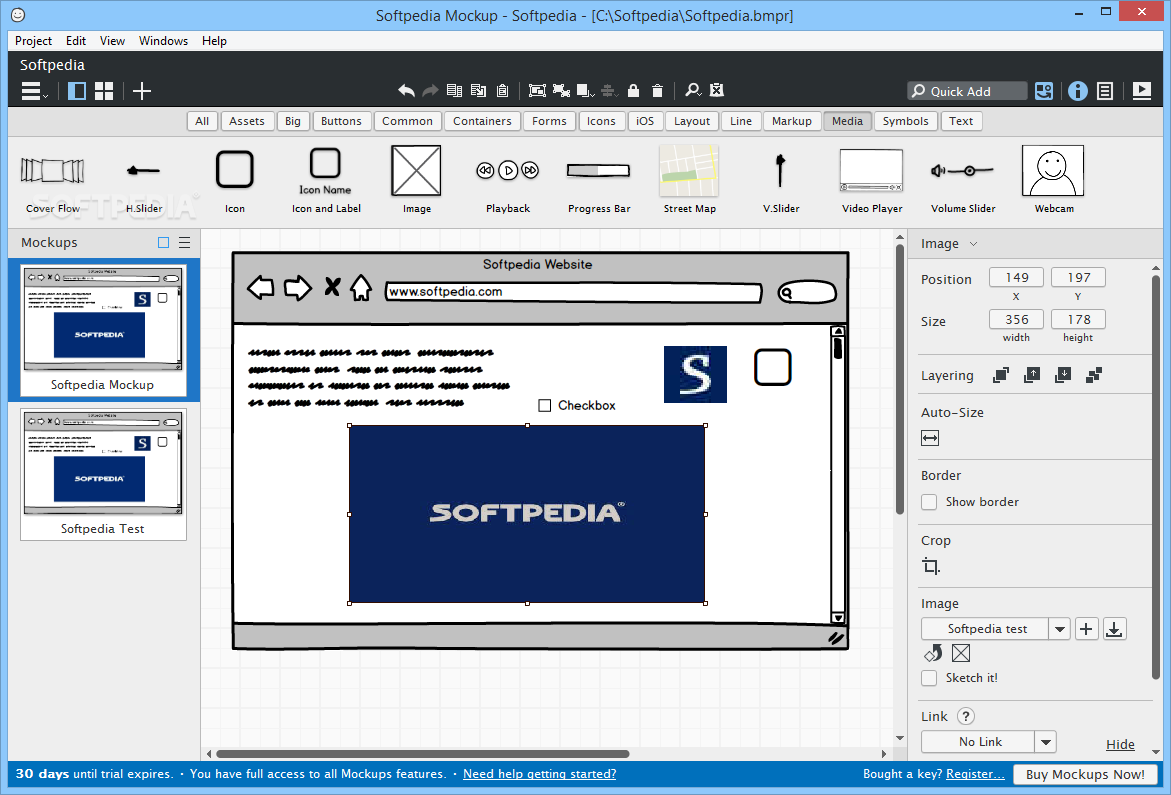Click the bring to front layering icon
This screenshot has height=795, width=1171.
point(1001,375)
